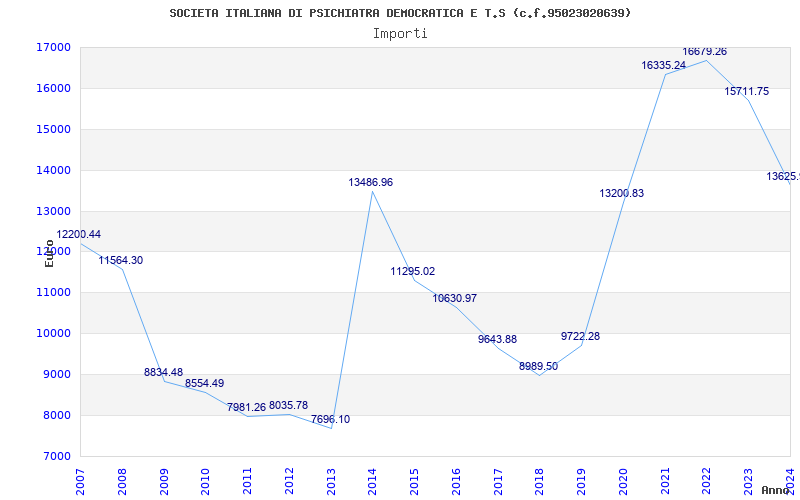Image resolution: width=800 pixels, height=500 pixels.
Task: Click the data label 8834.48
Action: (163, 372)
